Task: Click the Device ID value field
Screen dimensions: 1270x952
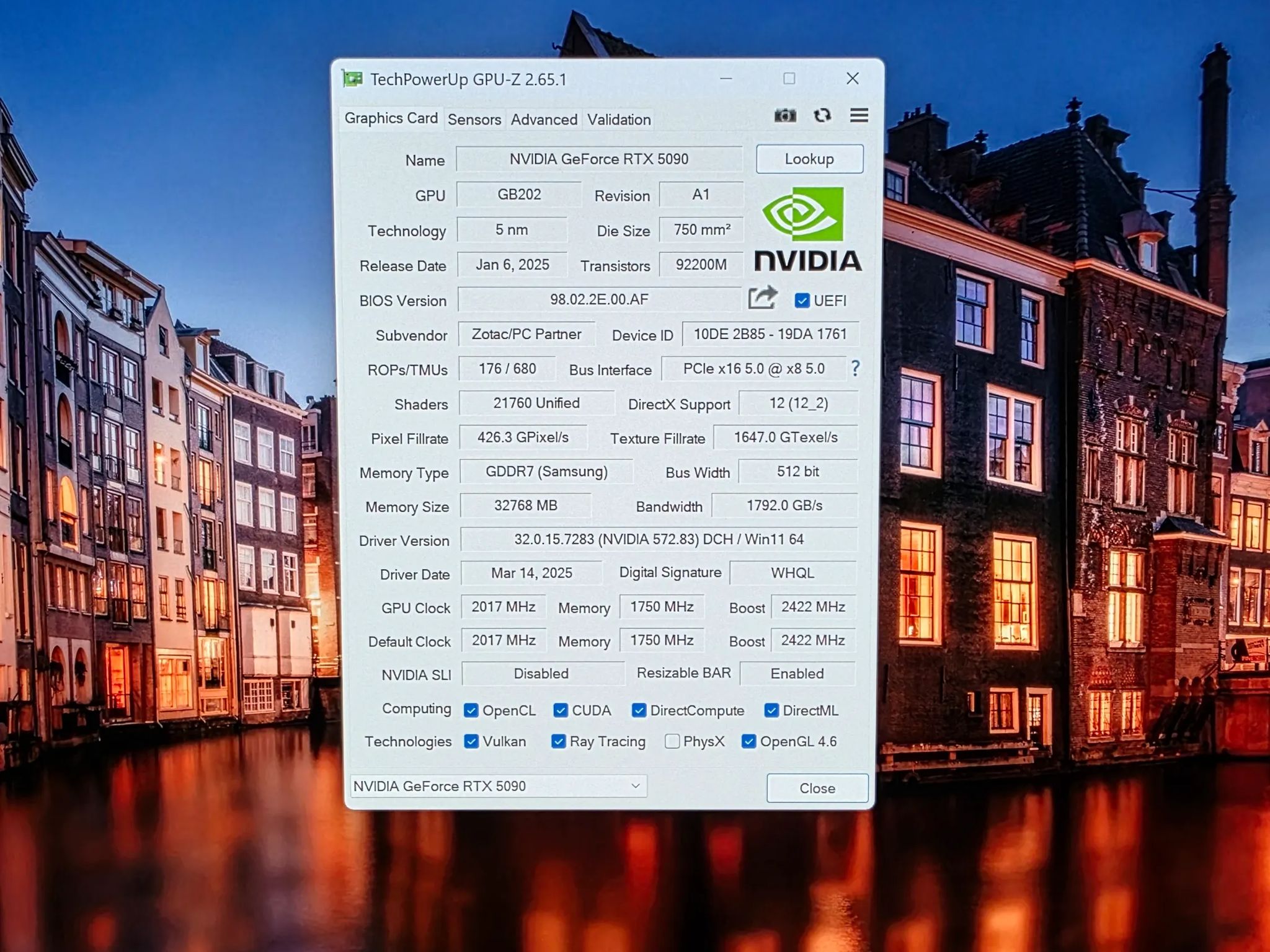Action: [770, 334]
